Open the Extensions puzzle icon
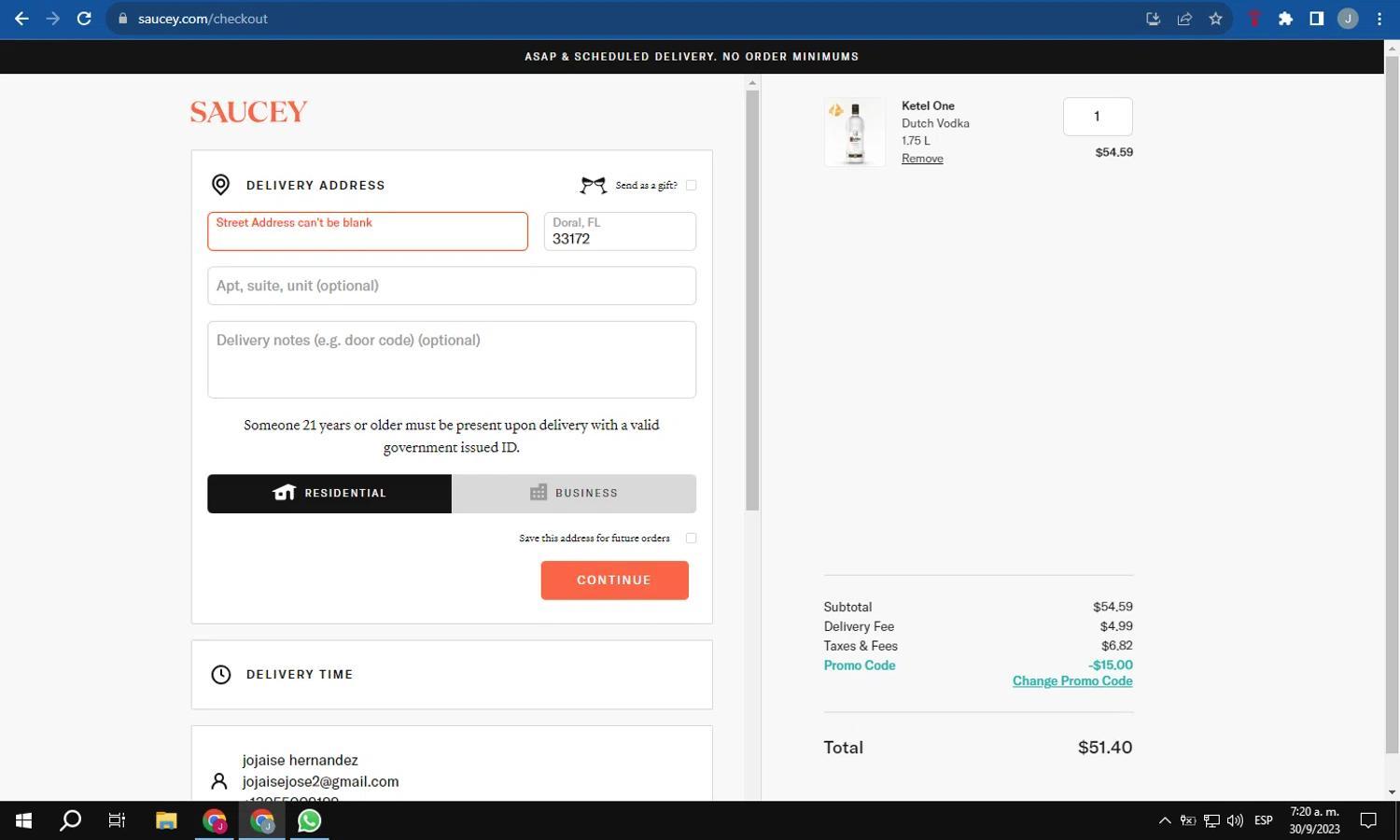 1285,19
